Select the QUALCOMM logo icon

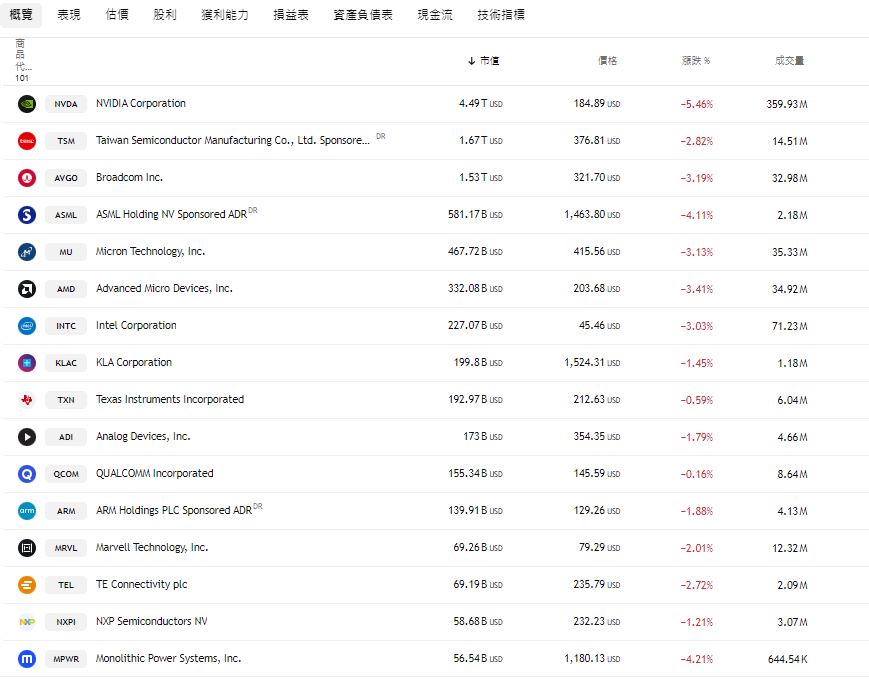point(27,474)
